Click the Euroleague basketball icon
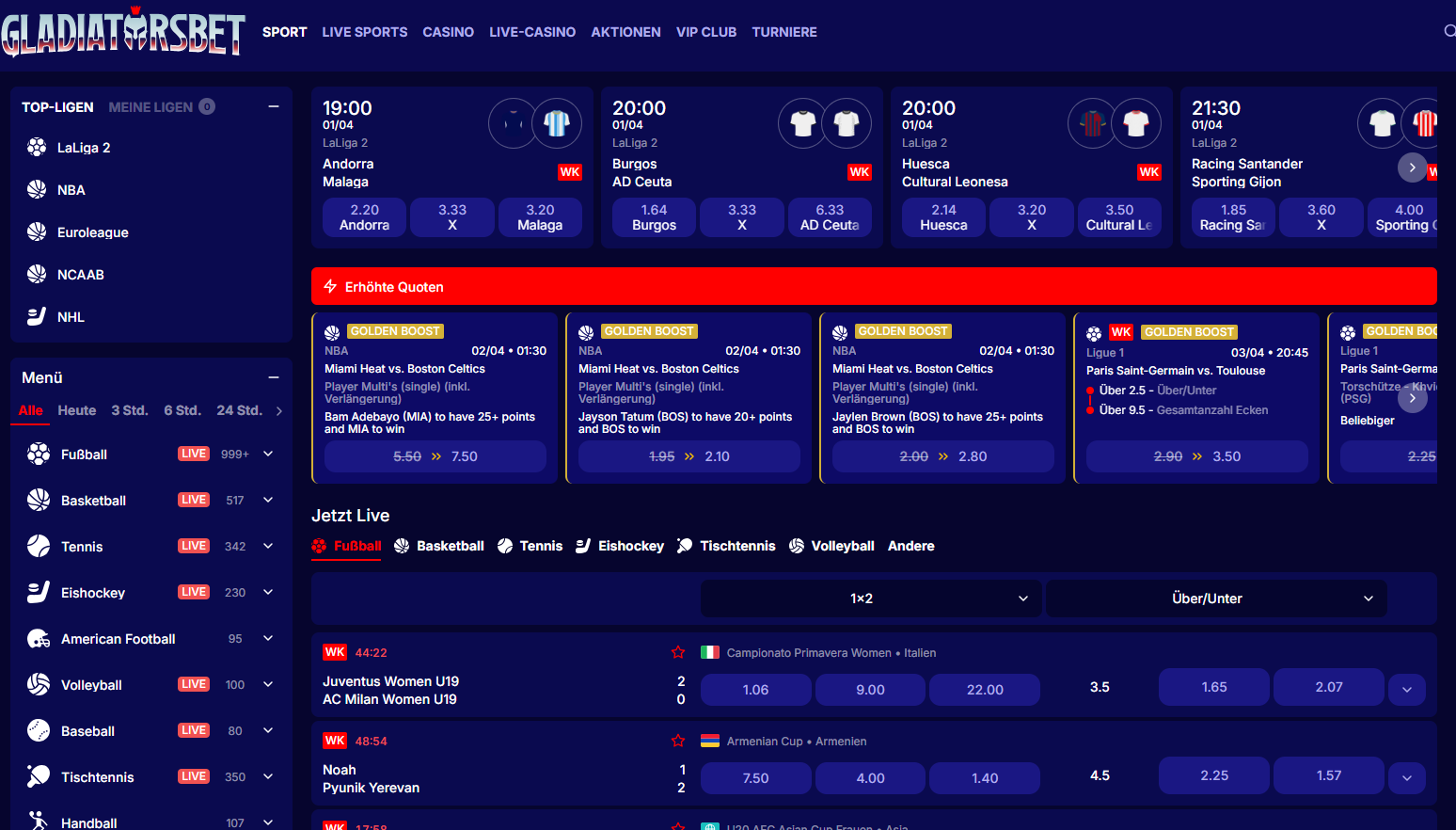Image resolution: width=1456 pixels, height=830 pixels. pos(37,232)
